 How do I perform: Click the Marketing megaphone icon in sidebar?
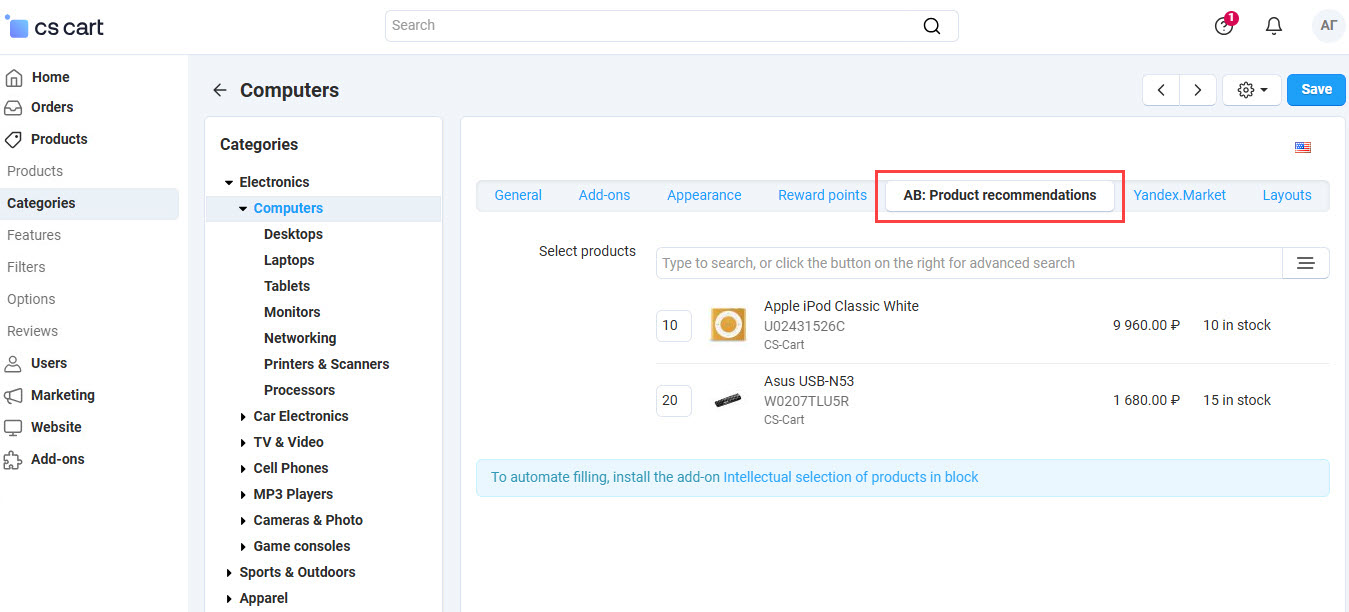coord(14,395)
